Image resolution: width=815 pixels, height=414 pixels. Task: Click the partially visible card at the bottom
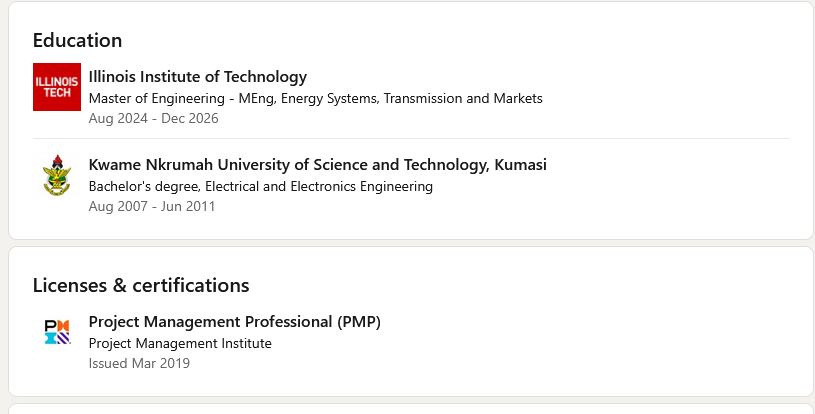[410, 409]
